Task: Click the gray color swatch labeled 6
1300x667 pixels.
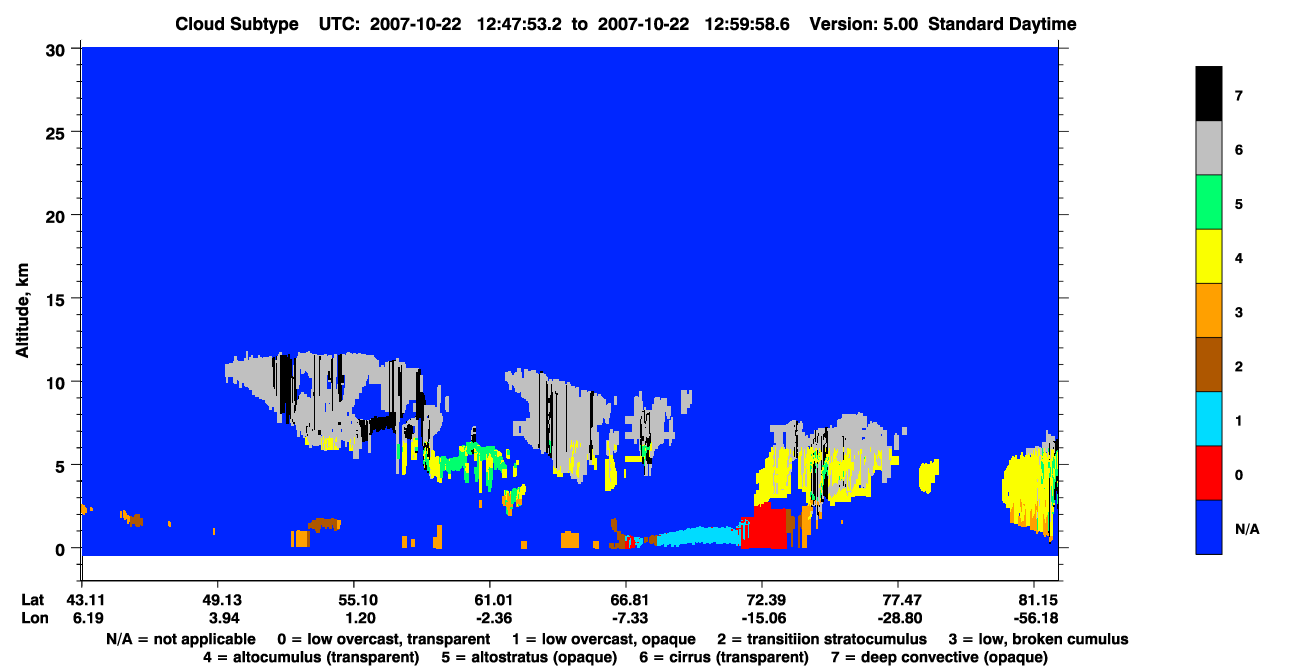Action: pos(1209,148)
